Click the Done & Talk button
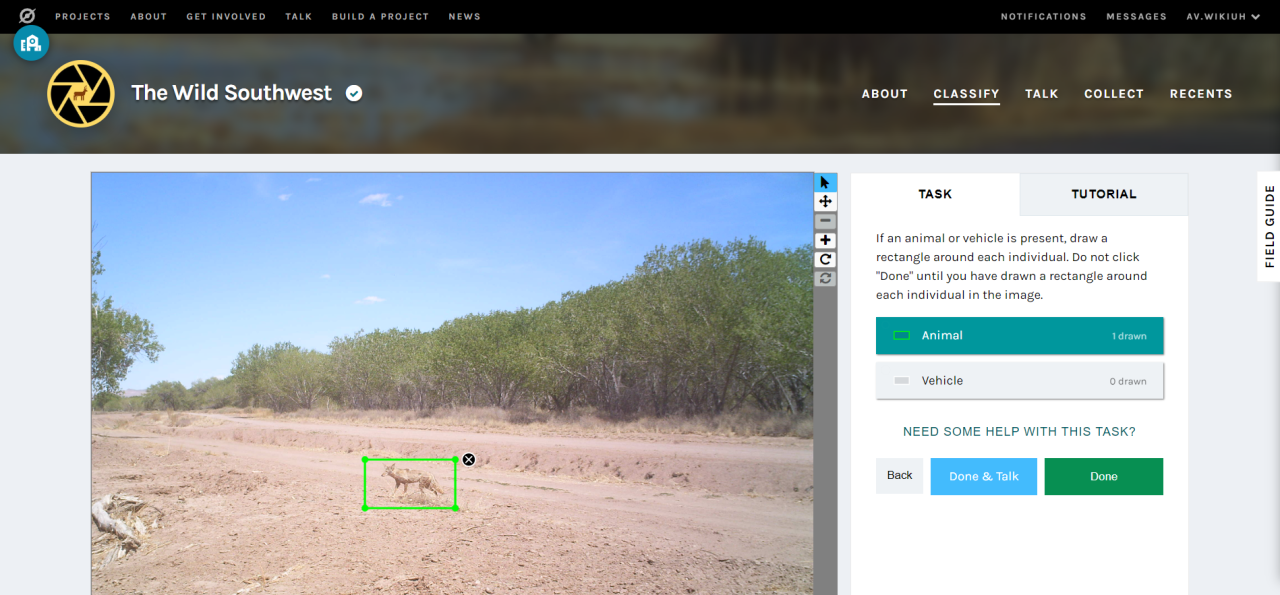Image resolution: width=1280 pixels, height=595 pixels. pyautogui.click(x=984, y=476)
